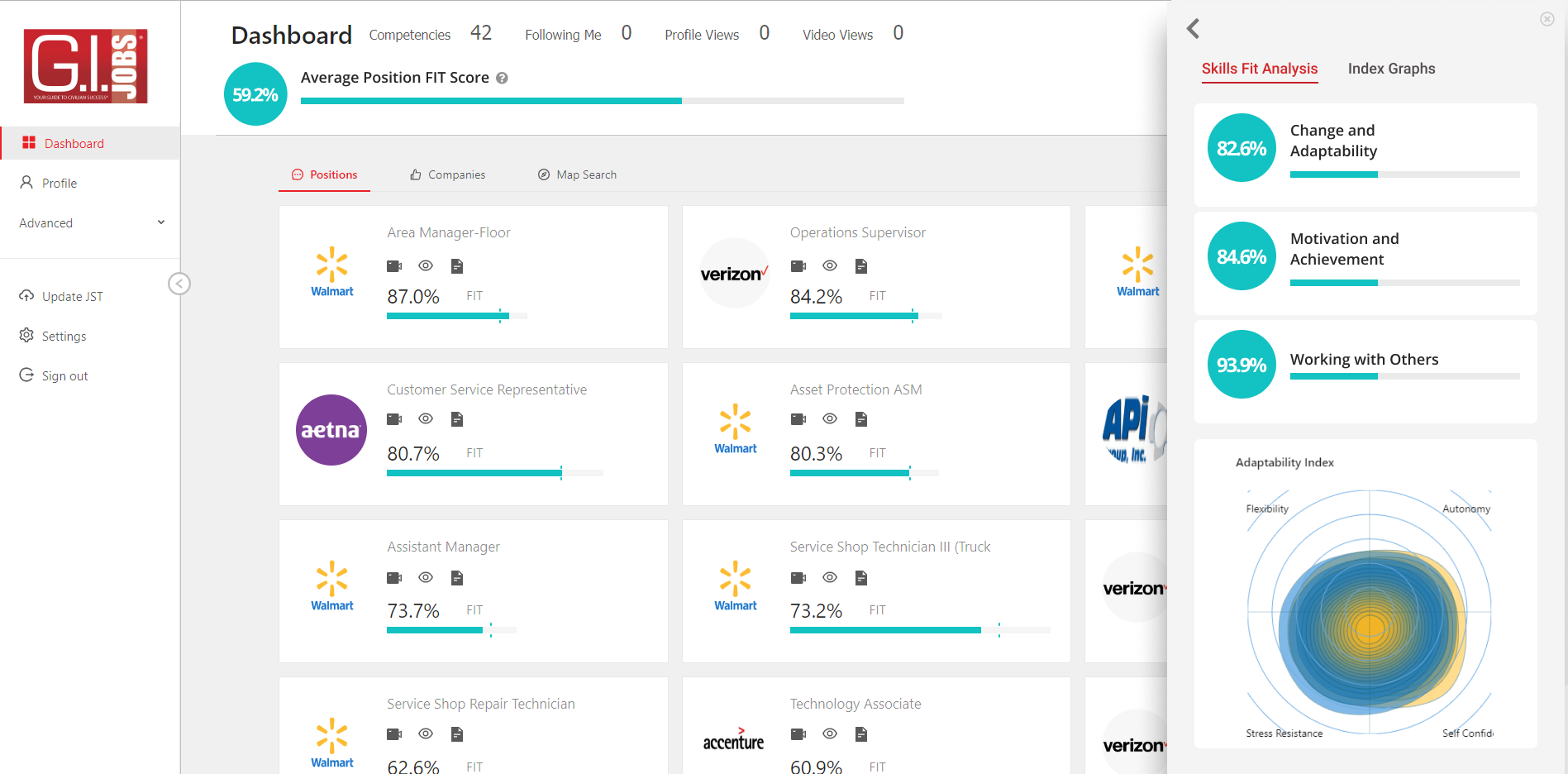Open document icon on Assistant Manager card
Viewport: 1568px width, 774px height.
[457, 578]
